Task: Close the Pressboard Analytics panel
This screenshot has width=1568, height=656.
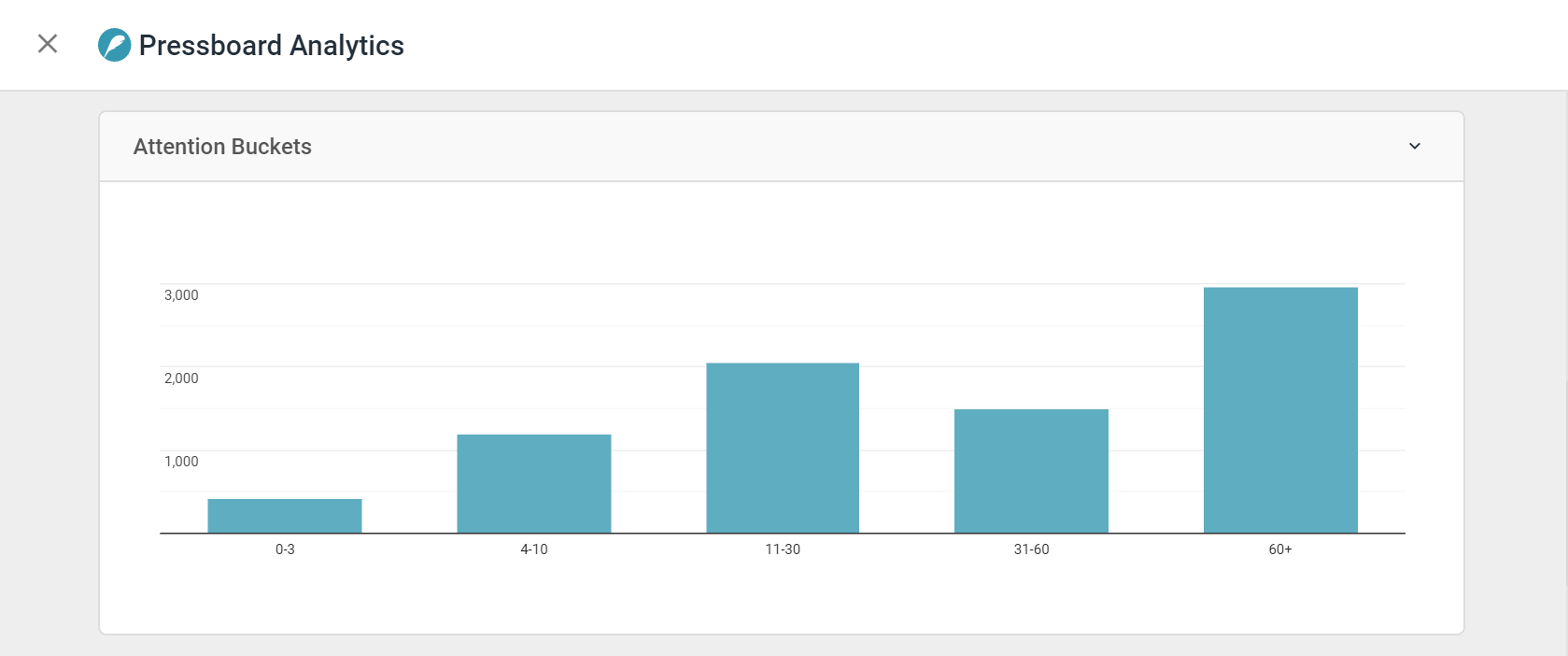Action: pyautogui.click(x=48, y=44)
